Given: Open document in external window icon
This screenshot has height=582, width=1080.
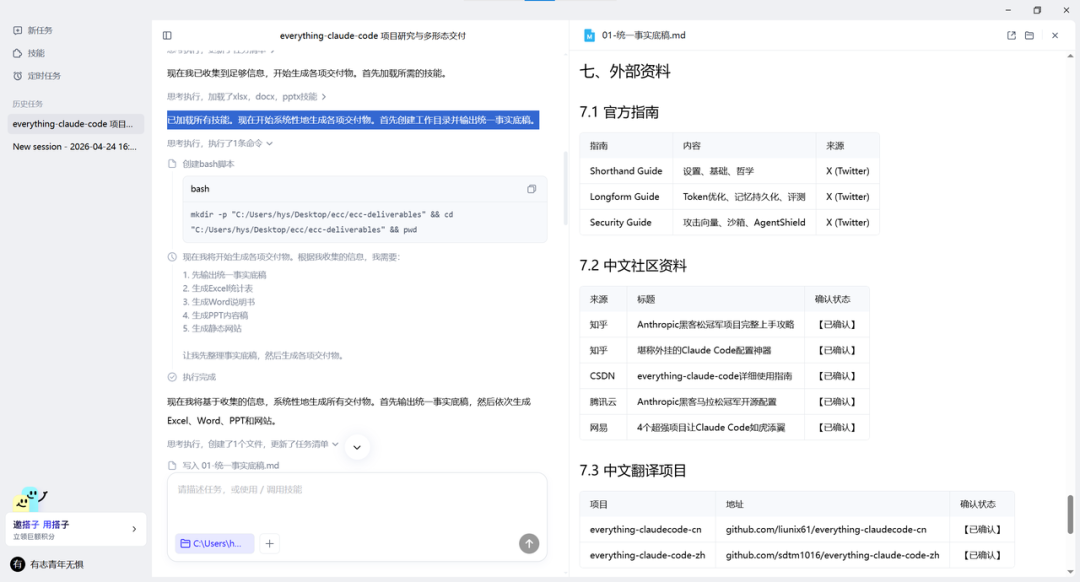Looking at the screenshot, I should pyautogui.click(x=1011, y=35).
